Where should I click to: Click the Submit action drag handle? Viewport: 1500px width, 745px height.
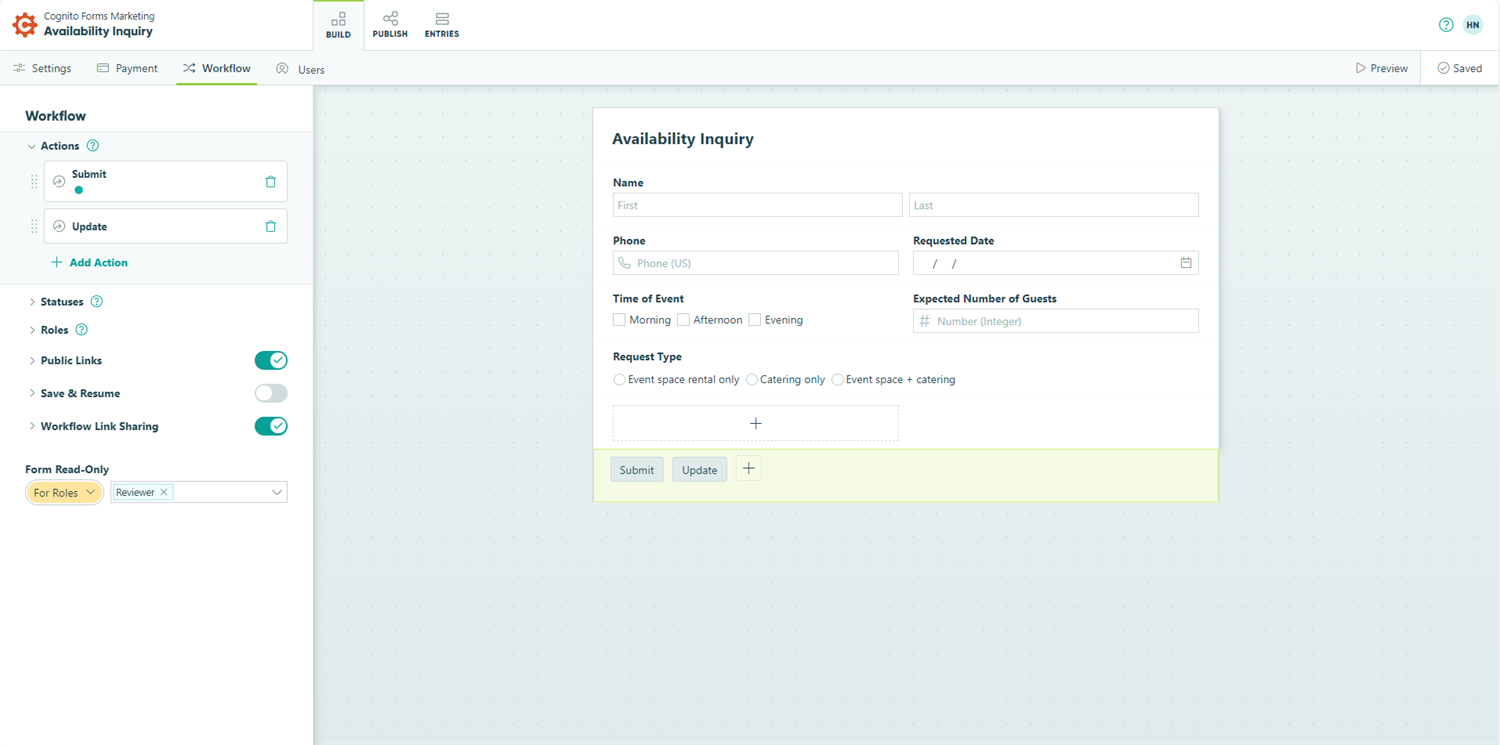[34, 182]
